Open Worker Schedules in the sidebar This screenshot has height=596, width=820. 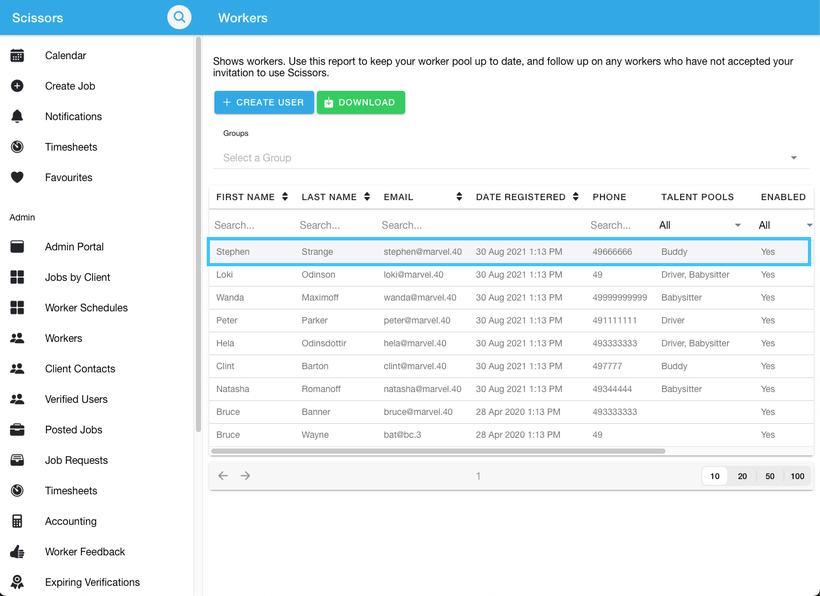click(86, 308)
